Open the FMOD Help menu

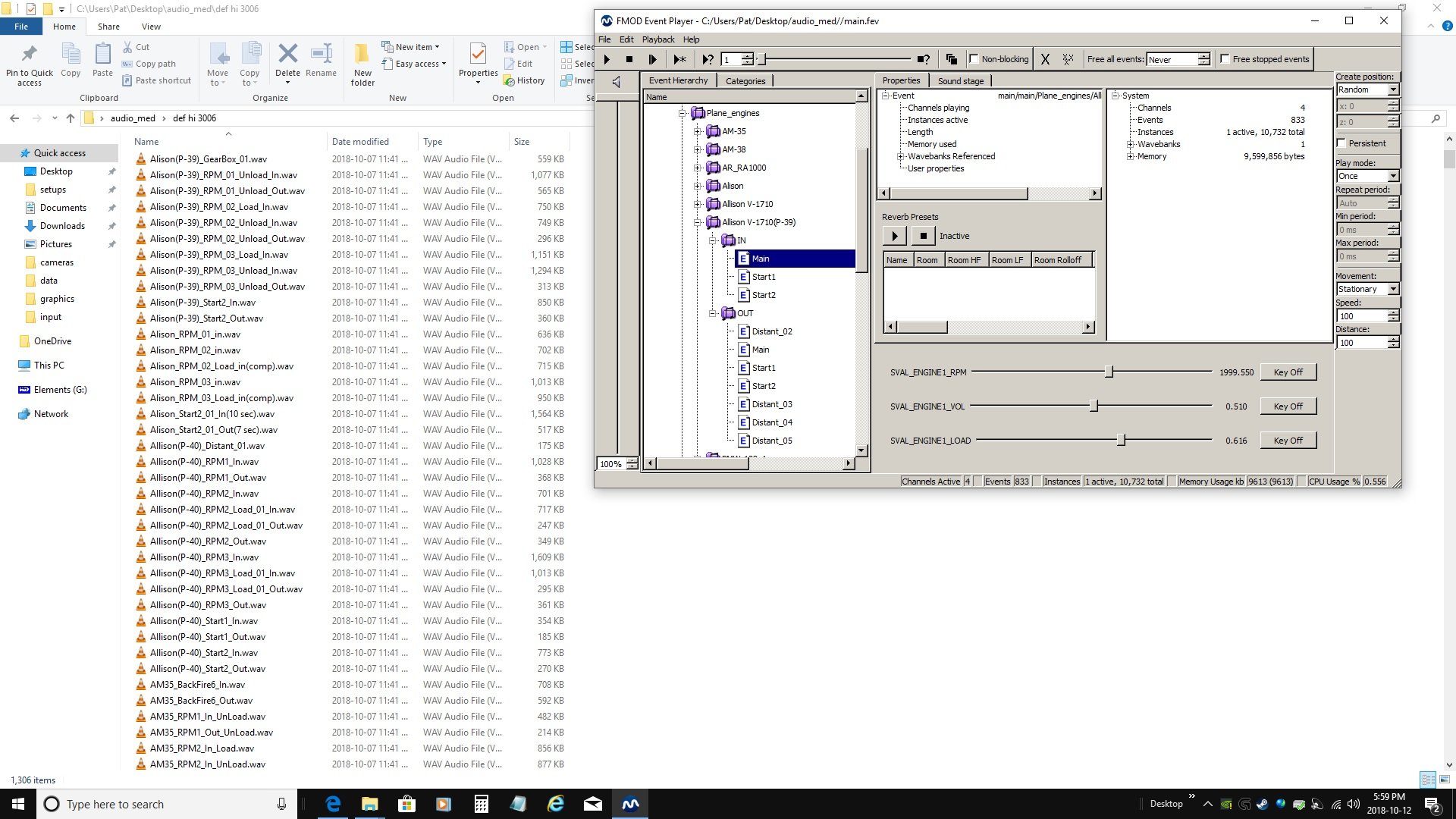click(x=691, y=39)
